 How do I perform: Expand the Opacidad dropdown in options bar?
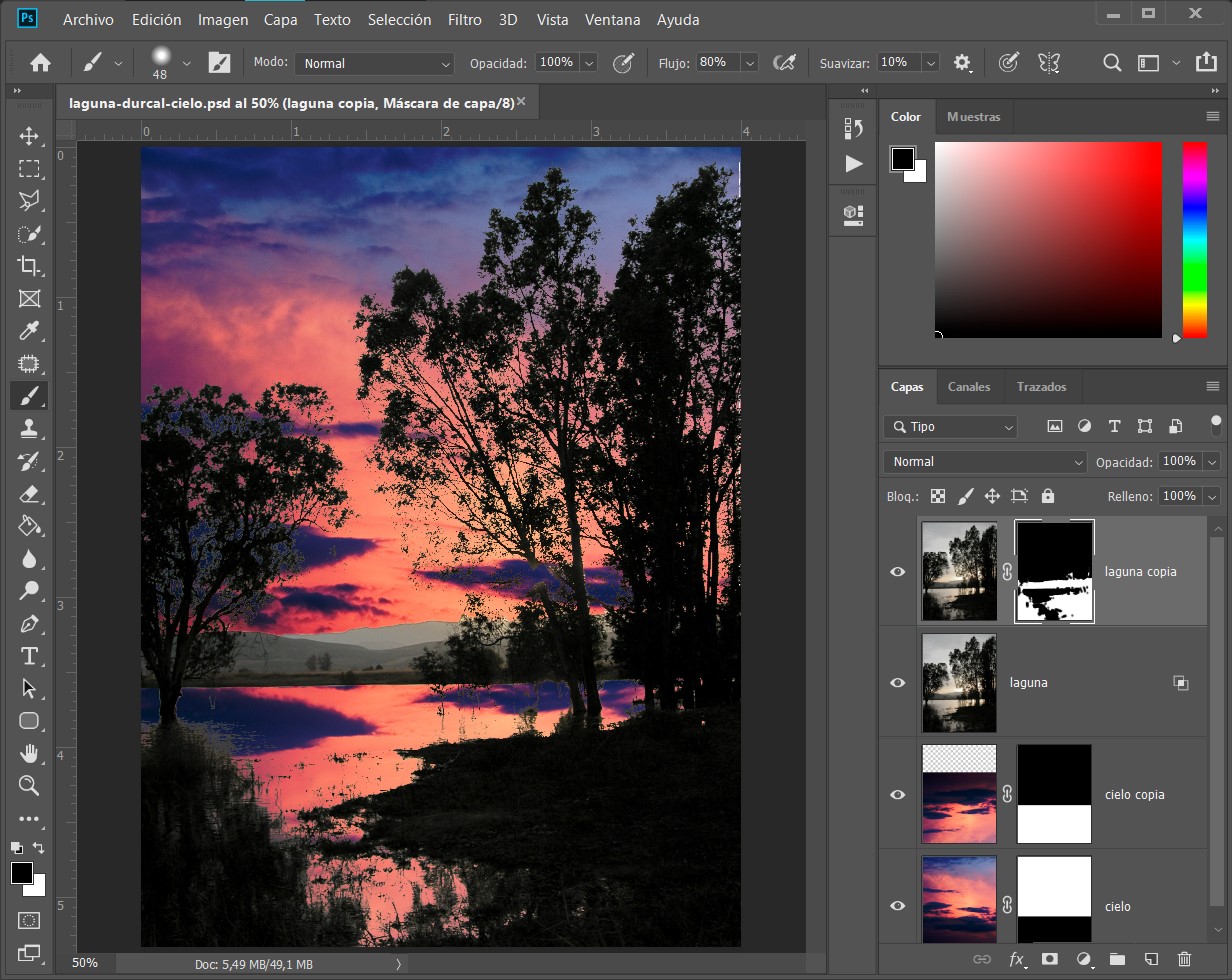point(589,63)
